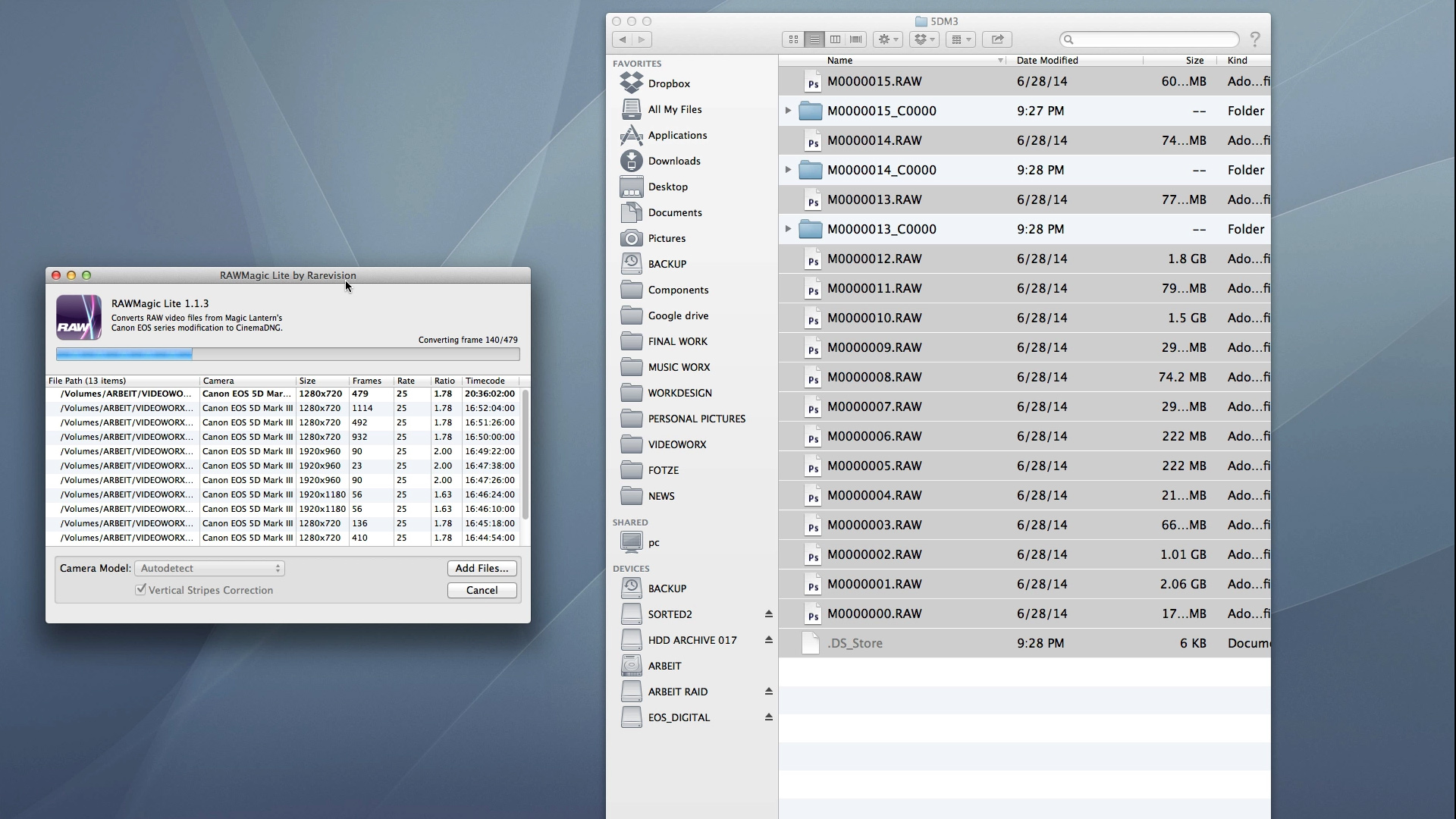The width and height of the screenshot is (1456, 819).
Task: Expand the M0000015_C0000 folder
Action: 788,111
